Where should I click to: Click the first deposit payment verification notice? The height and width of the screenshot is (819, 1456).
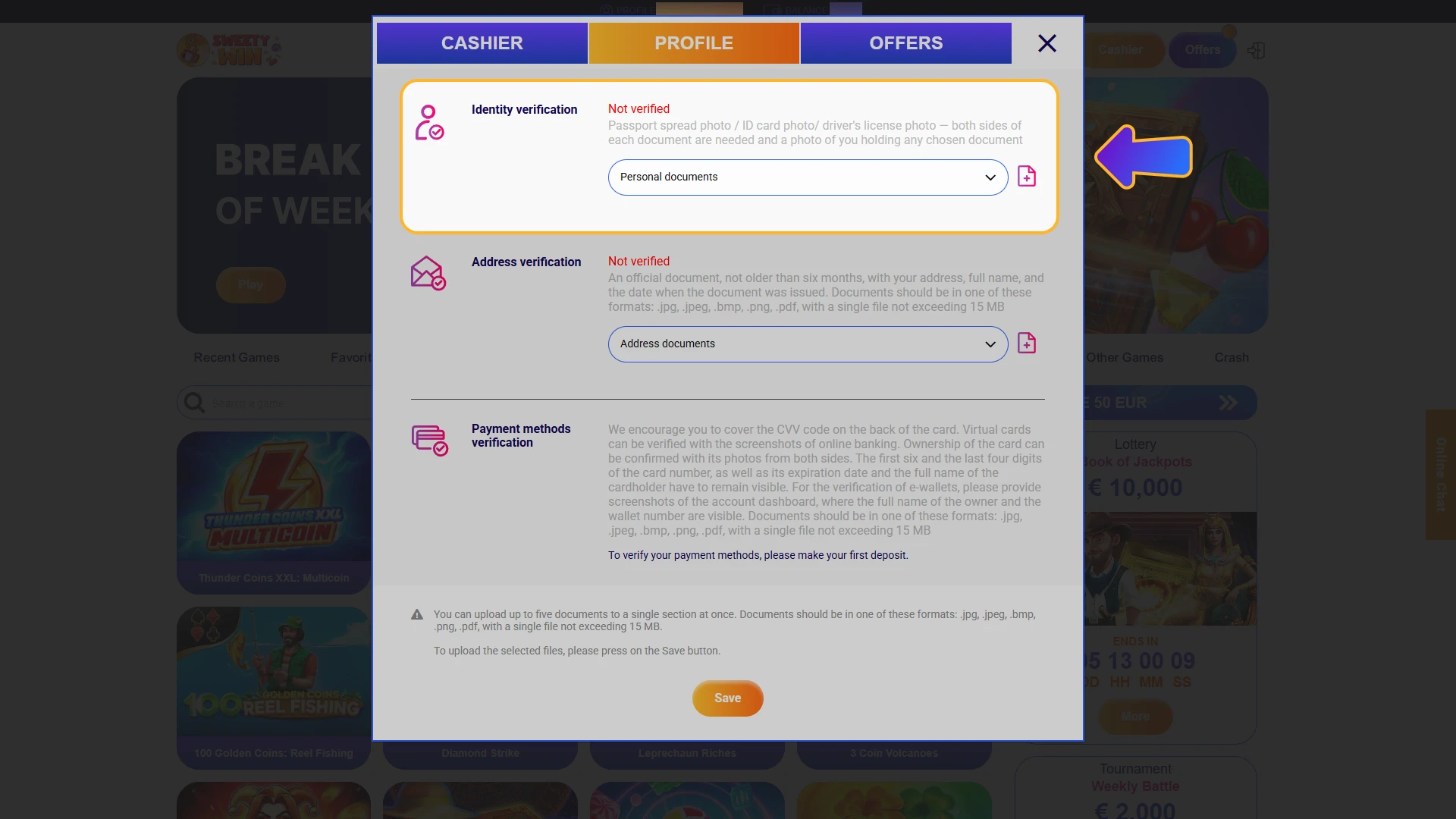(758, 556)
